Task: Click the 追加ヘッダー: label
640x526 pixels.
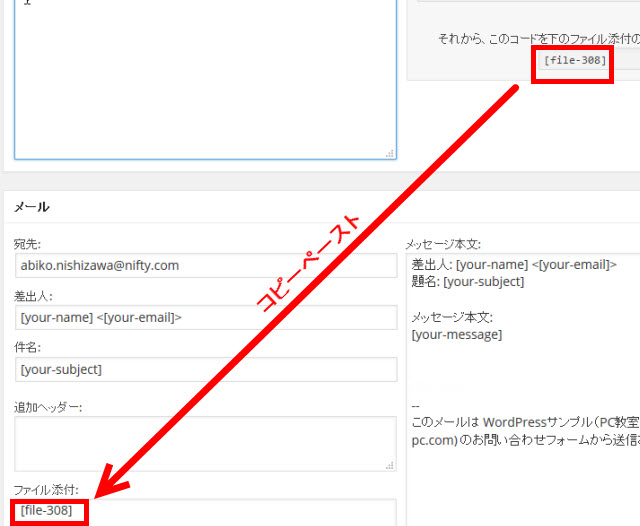Action: [x=48, y=407]
